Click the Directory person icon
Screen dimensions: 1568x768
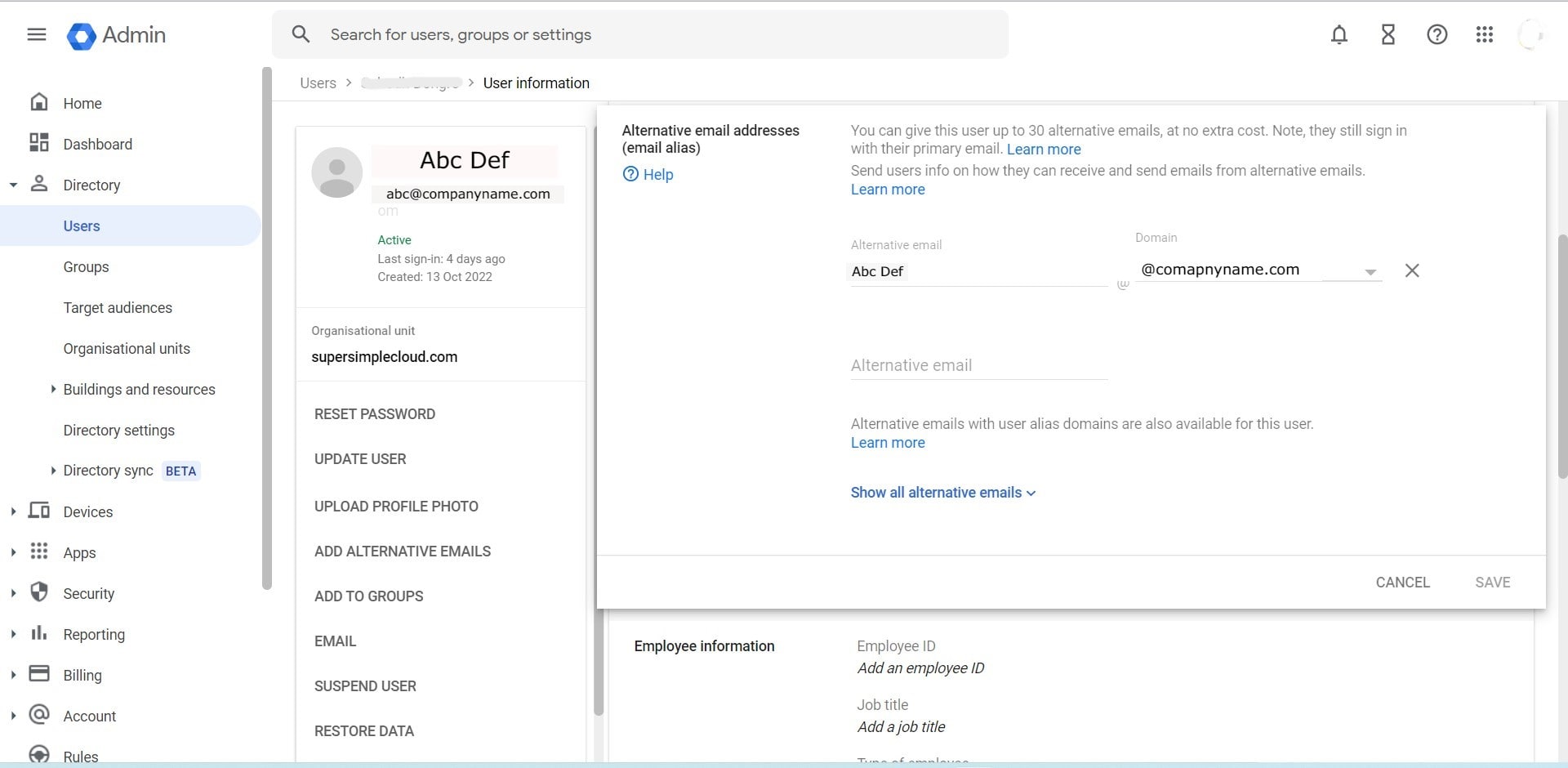(x=38, y=184)
